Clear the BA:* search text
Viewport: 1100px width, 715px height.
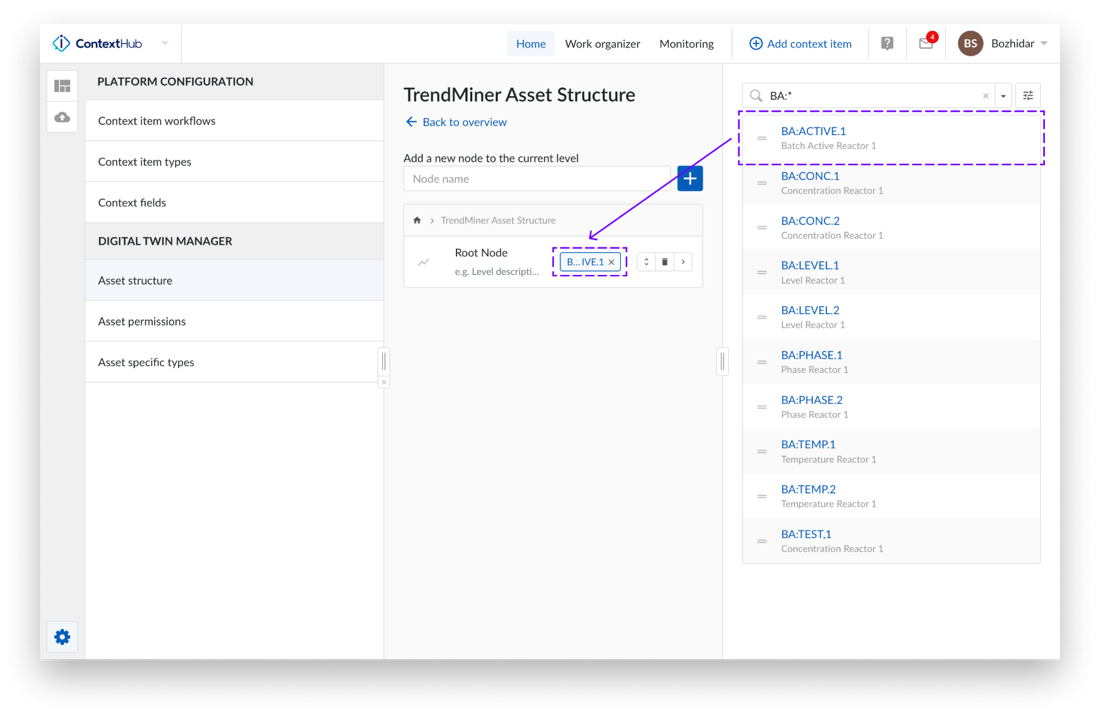985,96
